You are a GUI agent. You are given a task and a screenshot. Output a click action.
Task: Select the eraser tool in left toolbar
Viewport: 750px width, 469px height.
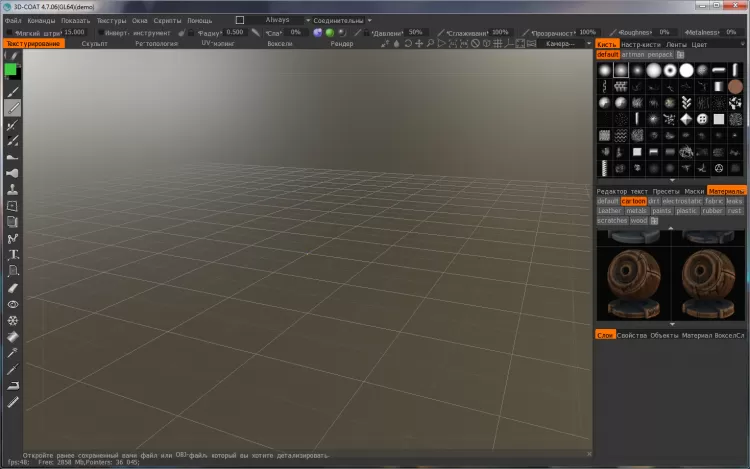13,288
